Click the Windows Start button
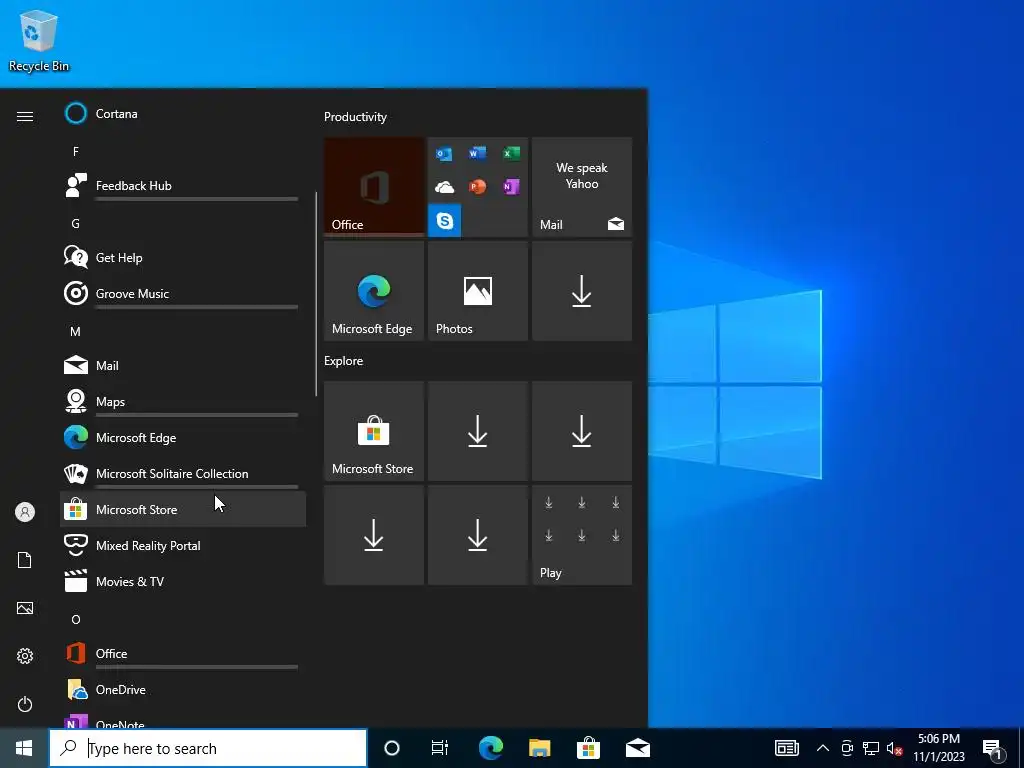Image resolution: width=1024 pixels, height=768 pixels. tap(24, 748)
